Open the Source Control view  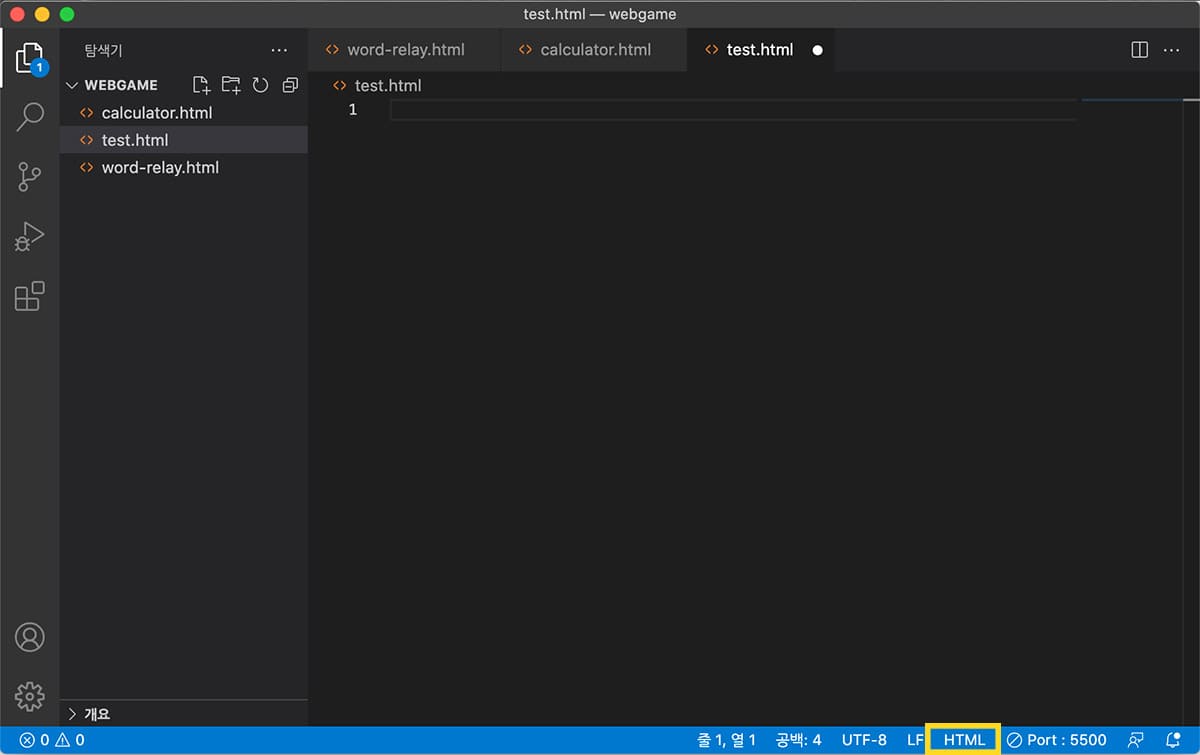30,177
